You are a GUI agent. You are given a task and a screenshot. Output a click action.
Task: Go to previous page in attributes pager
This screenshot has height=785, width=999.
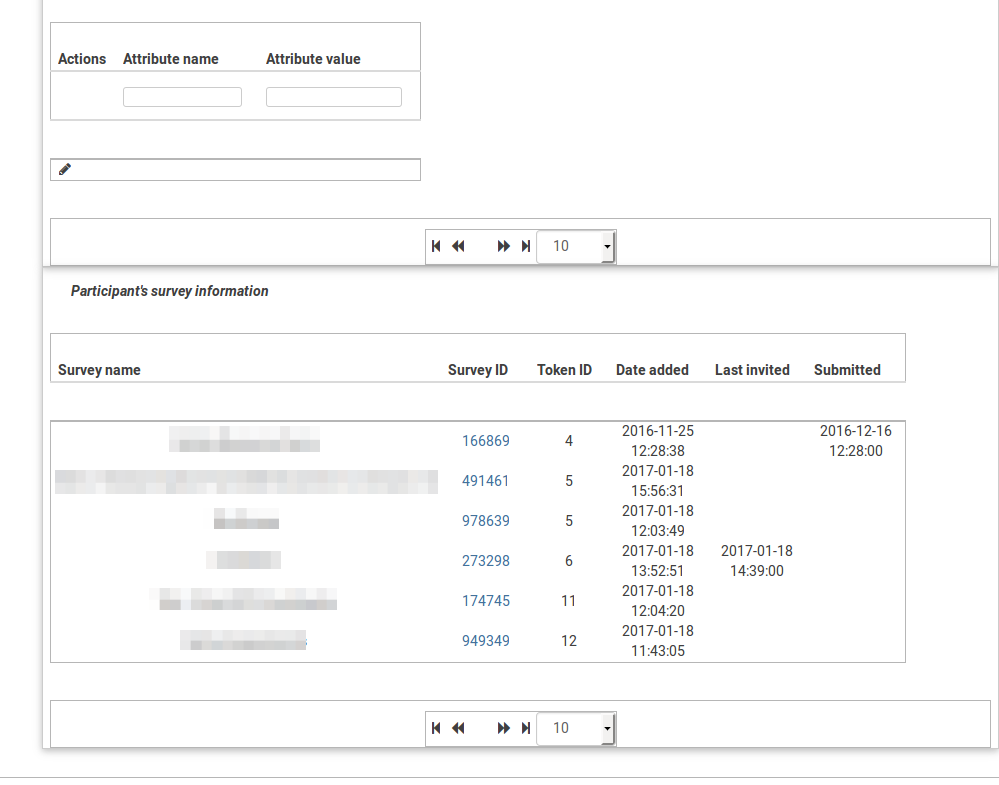tap(458, 246)
